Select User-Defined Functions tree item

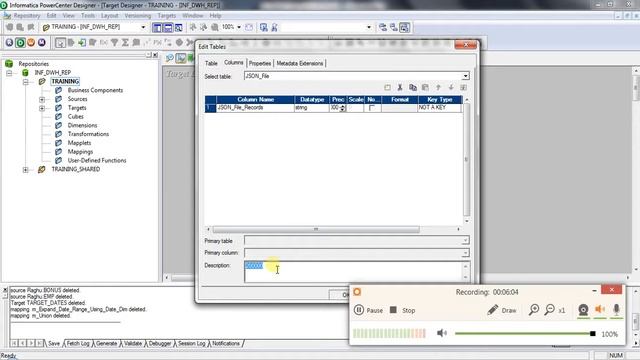click(97, 160)
